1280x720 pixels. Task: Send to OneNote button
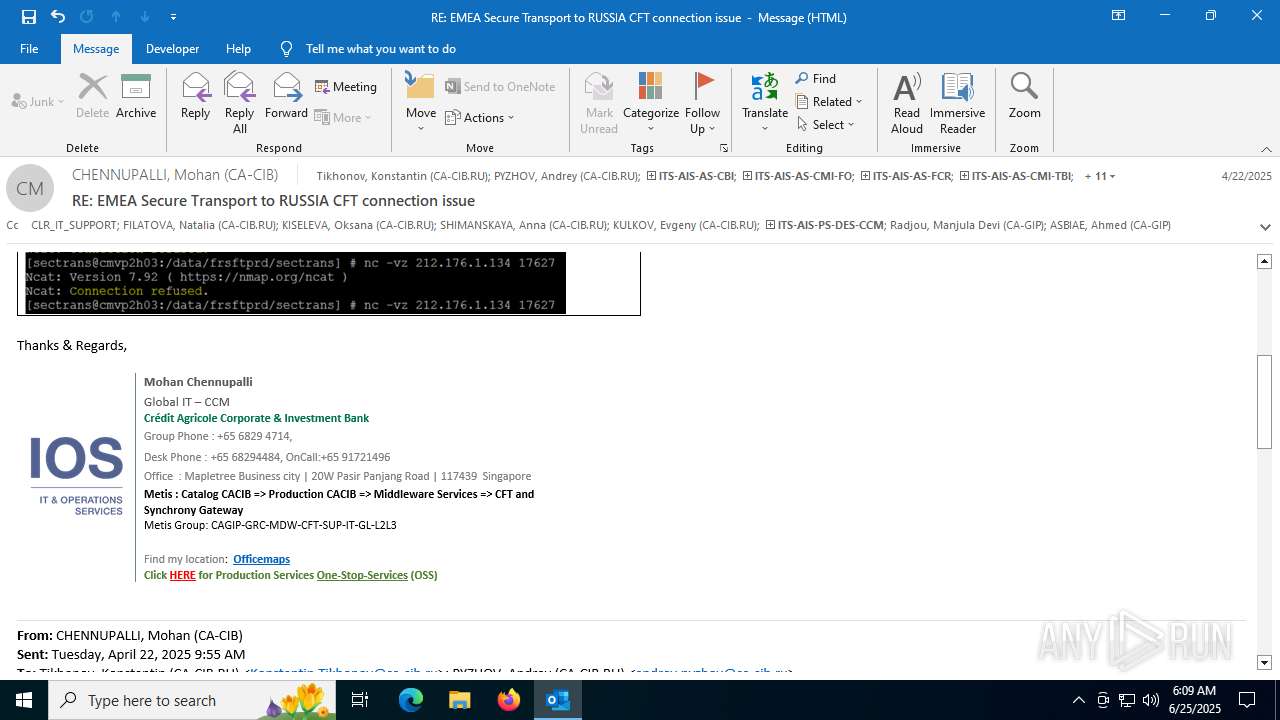click(x=500, y=87)
